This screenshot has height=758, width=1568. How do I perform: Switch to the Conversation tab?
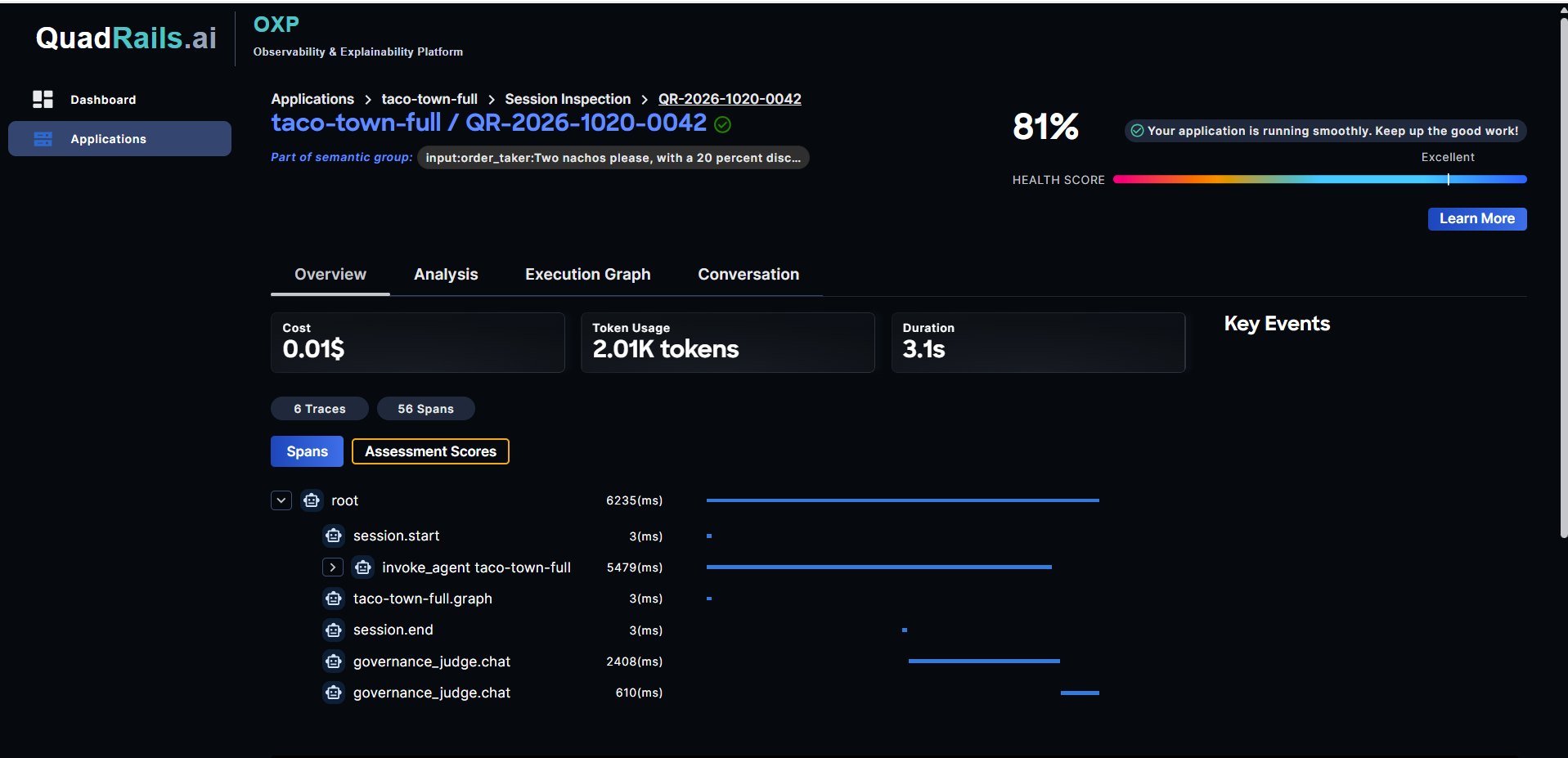point(748,275)
